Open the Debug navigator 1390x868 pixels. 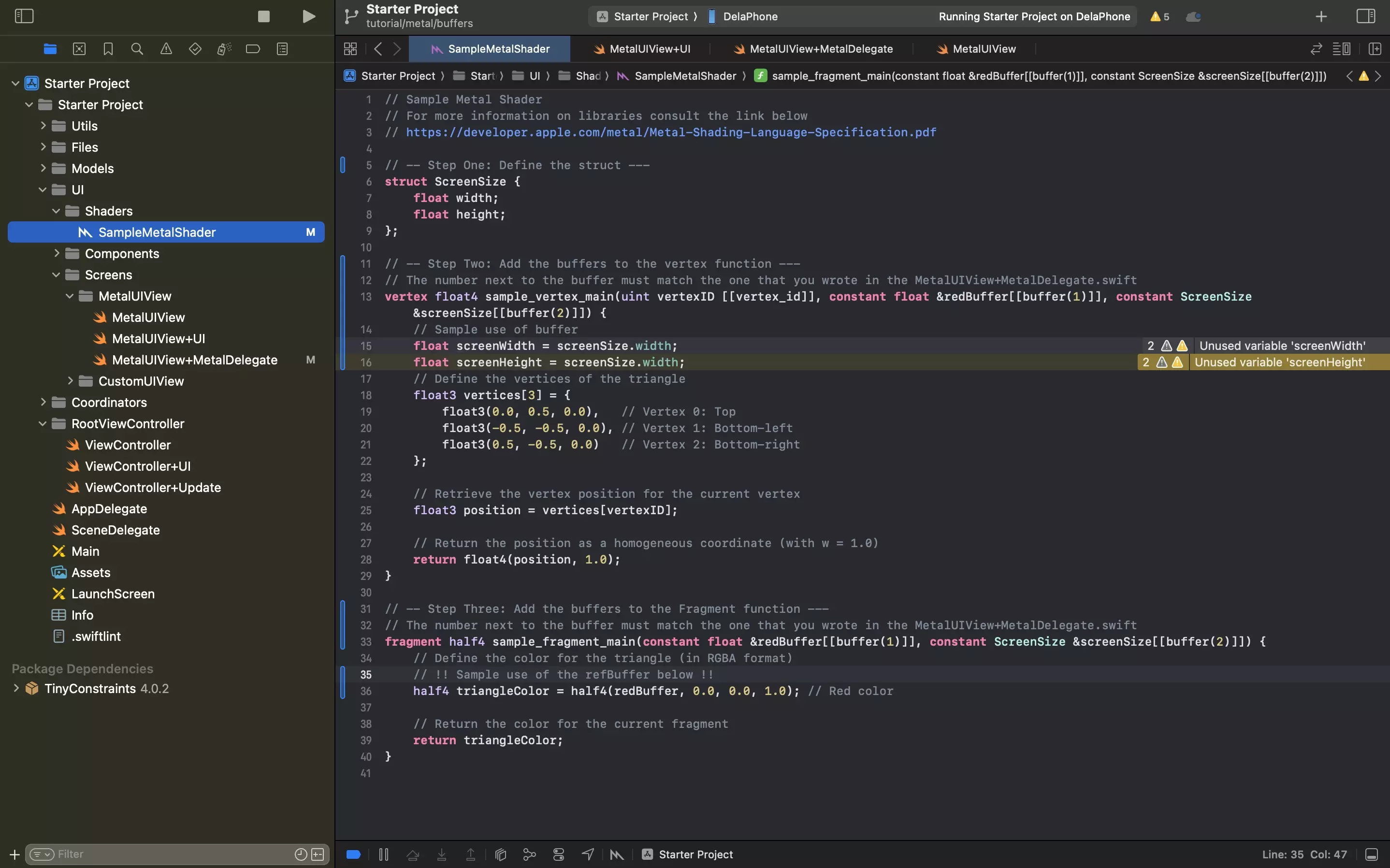pos(224,49)
